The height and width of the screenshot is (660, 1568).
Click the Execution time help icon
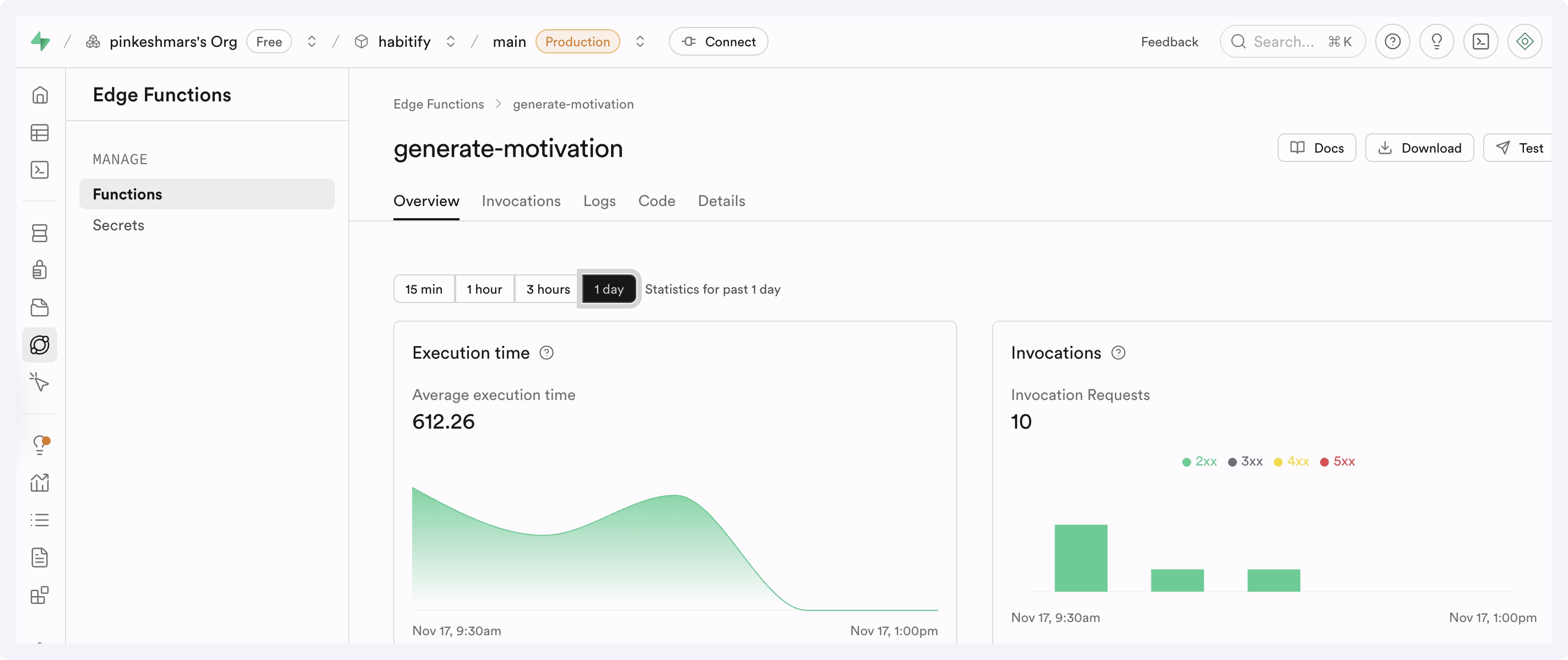546,353
